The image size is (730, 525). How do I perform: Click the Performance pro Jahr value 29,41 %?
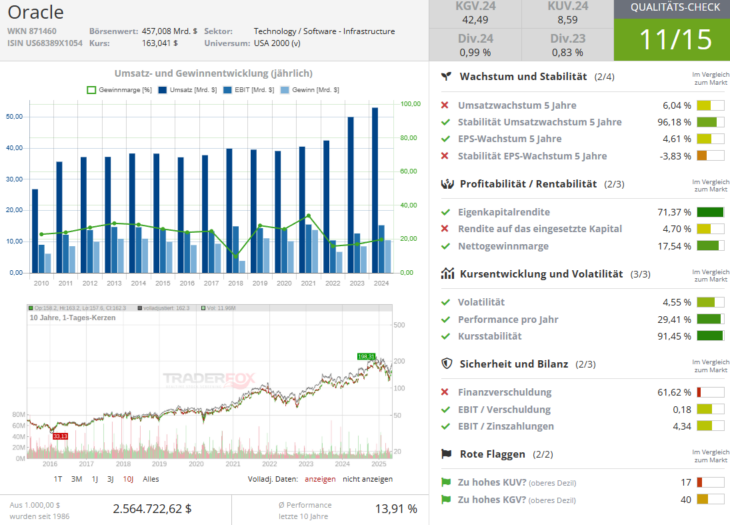[674, 320]
